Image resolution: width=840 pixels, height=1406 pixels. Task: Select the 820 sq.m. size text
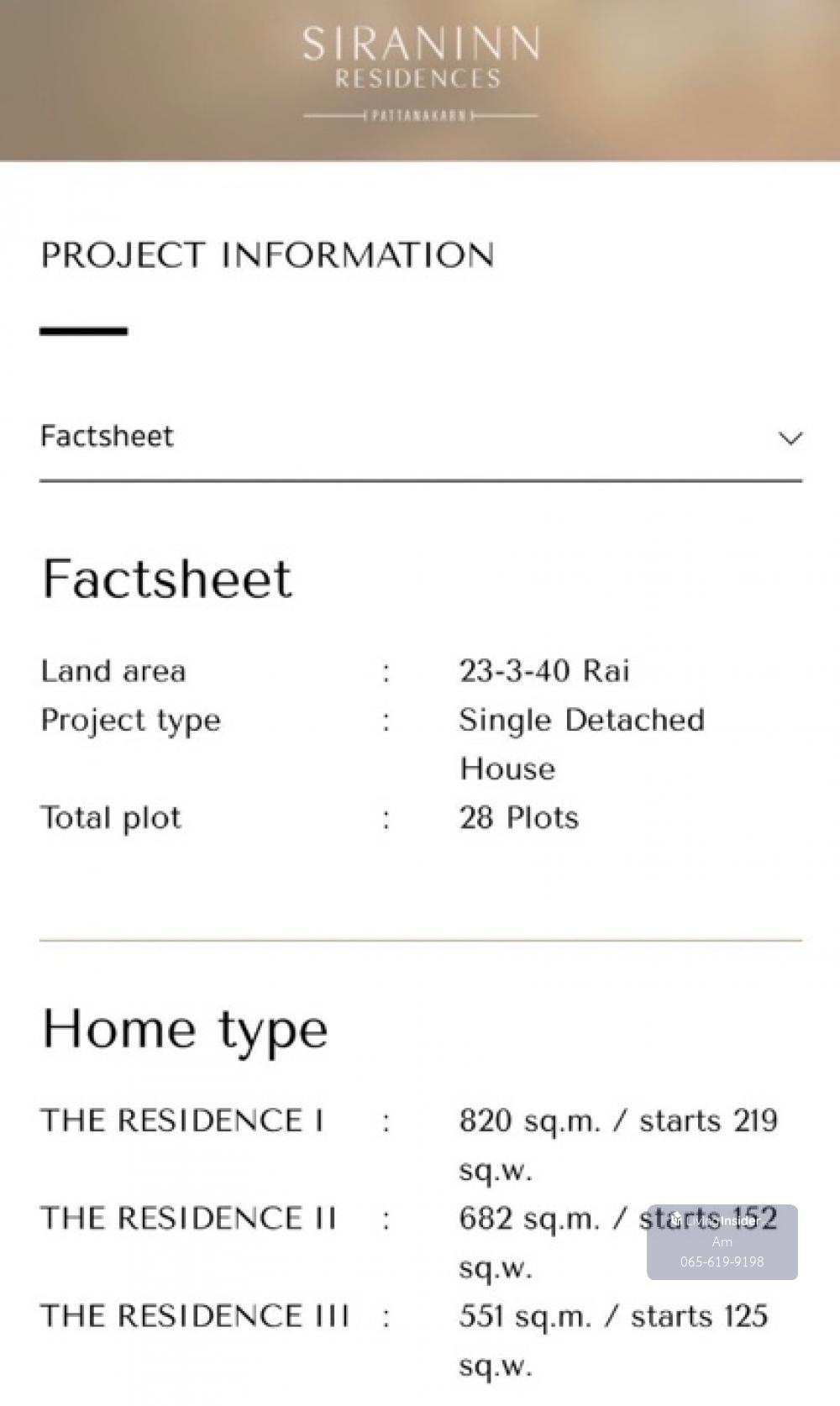point(530,1121)
